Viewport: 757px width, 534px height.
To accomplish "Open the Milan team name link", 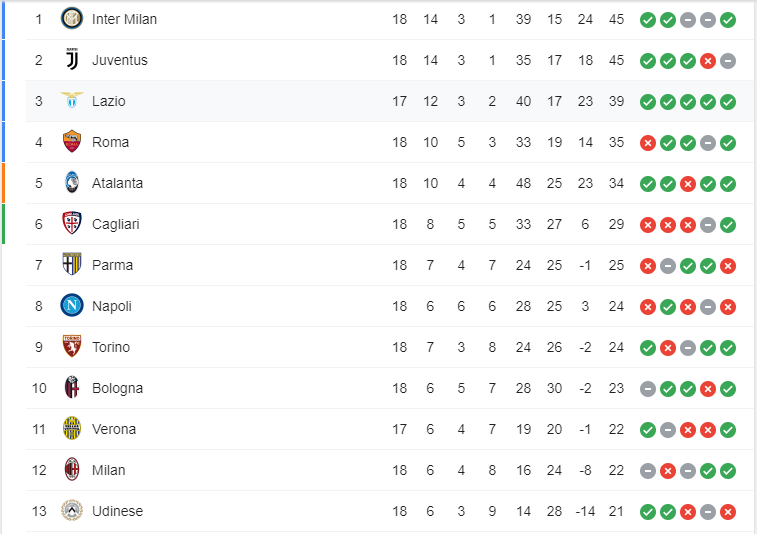I will pyautogui.click(x=109, y=470).
